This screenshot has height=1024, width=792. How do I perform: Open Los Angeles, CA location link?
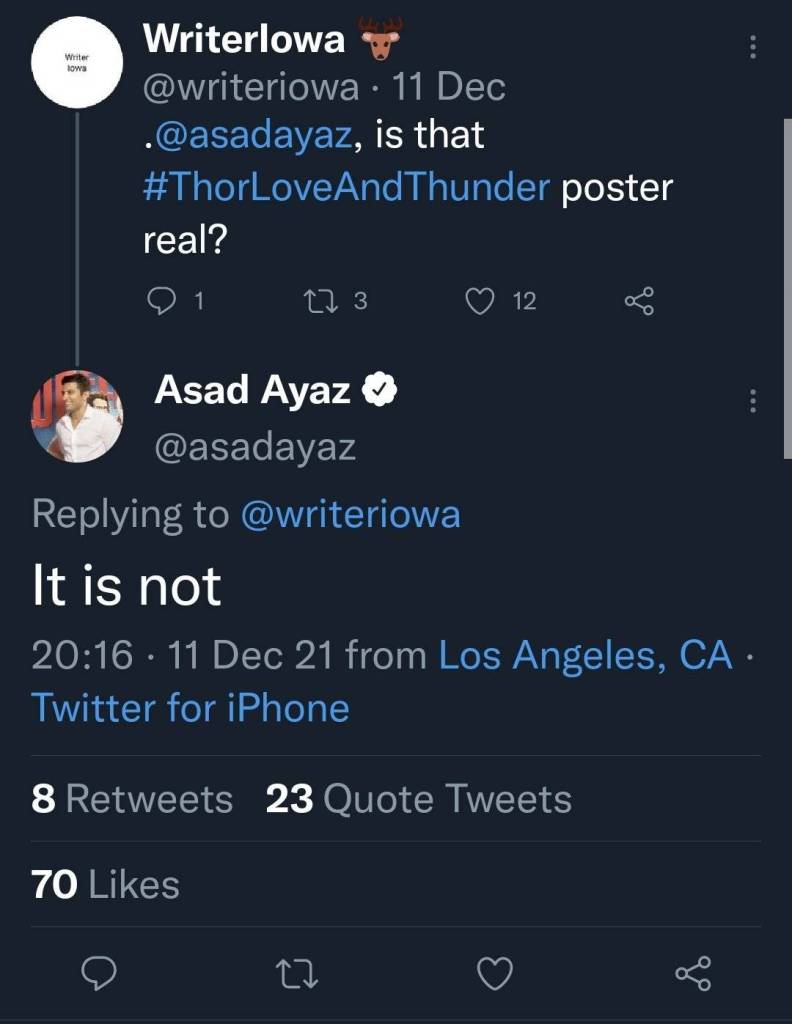(x=586, y=656)
